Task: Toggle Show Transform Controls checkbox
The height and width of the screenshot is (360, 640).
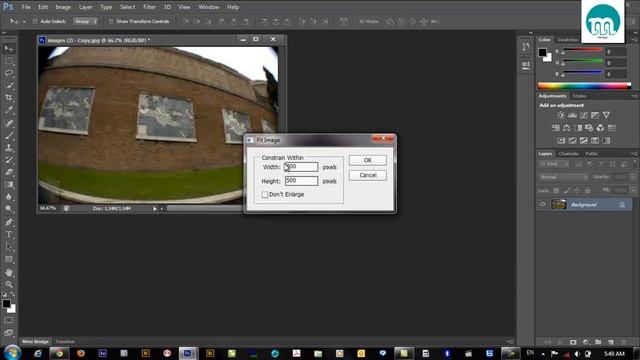Action: click(x=111, y=21)
